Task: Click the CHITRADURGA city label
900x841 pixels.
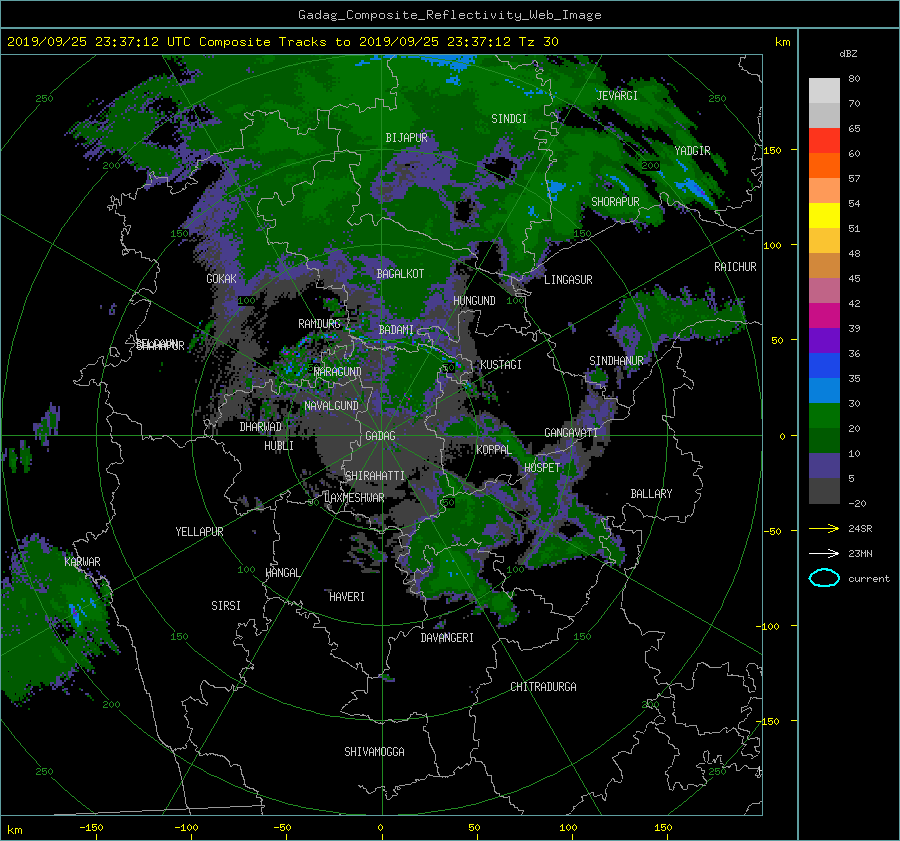Action: pyautogui.click(x=543, y=687)
